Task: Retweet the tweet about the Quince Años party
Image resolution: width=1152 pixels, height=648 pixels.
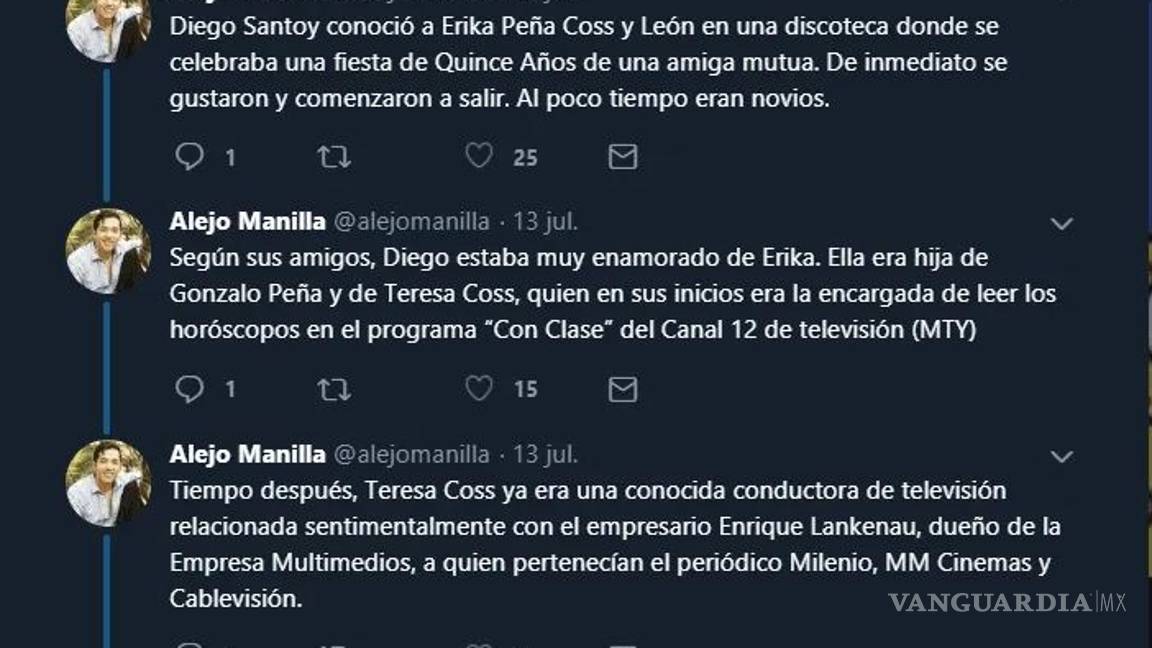Action: (334, 157)
